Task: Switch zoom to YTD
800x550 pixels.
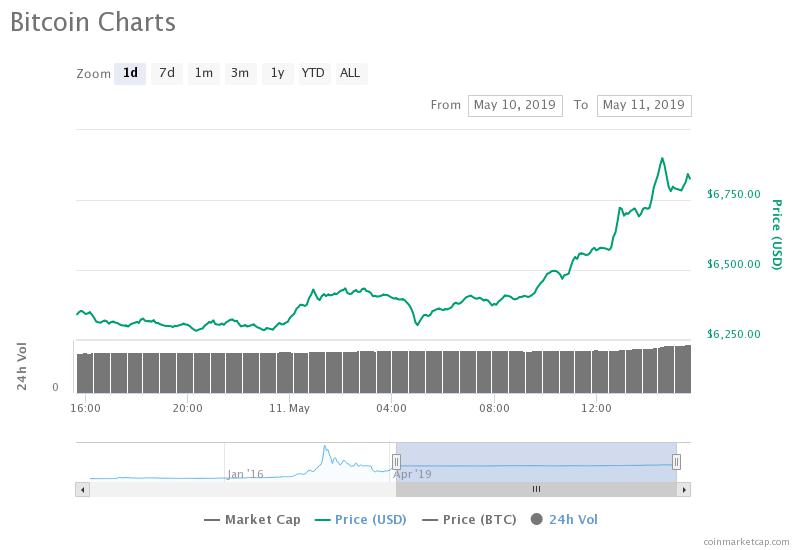Action: [x=313, y=73]
